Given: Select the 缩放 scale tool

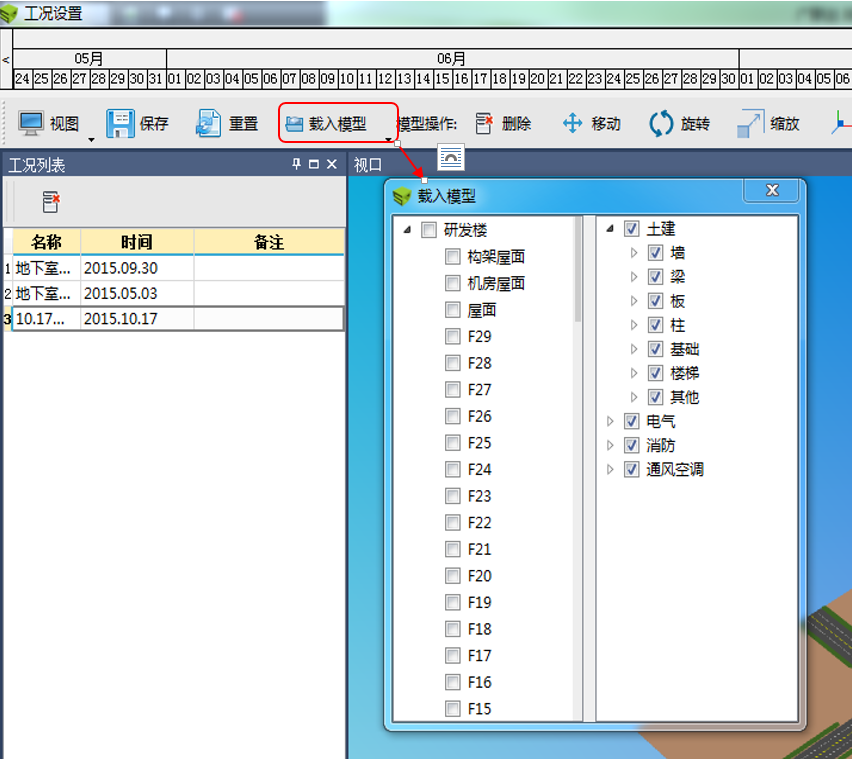Looking at the screenshot, I should tap(768, 124).
